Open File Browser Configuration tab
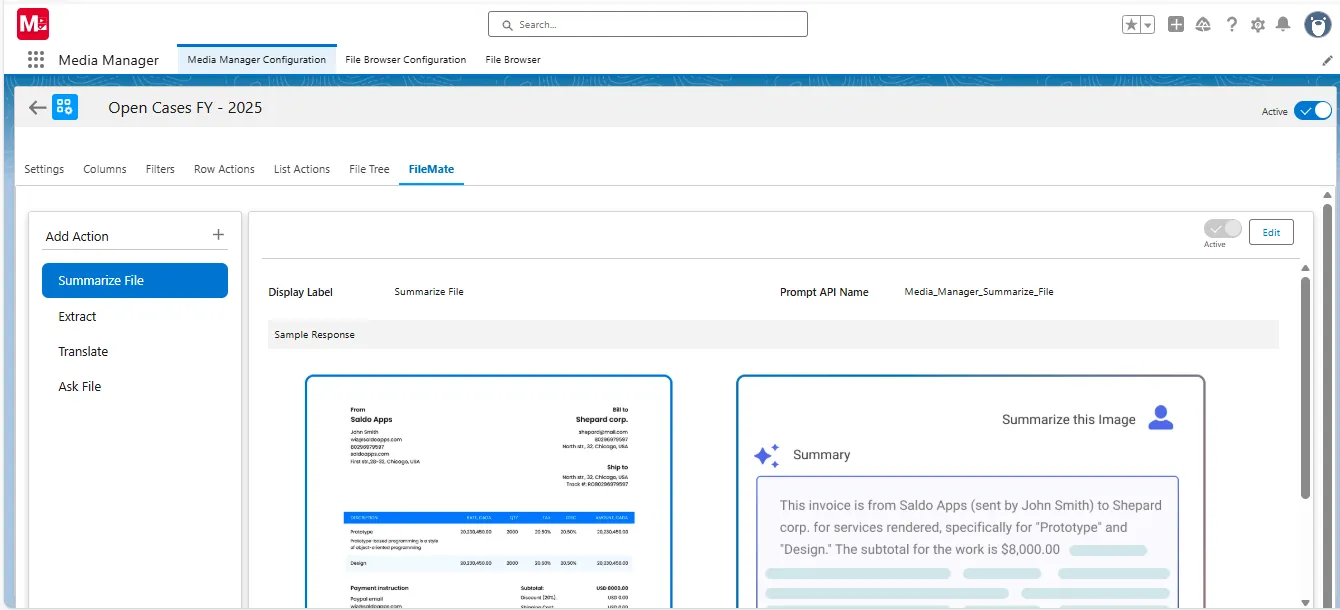Screen dimensions: 1340x610 pyautogui.click(x=406, y=59)
